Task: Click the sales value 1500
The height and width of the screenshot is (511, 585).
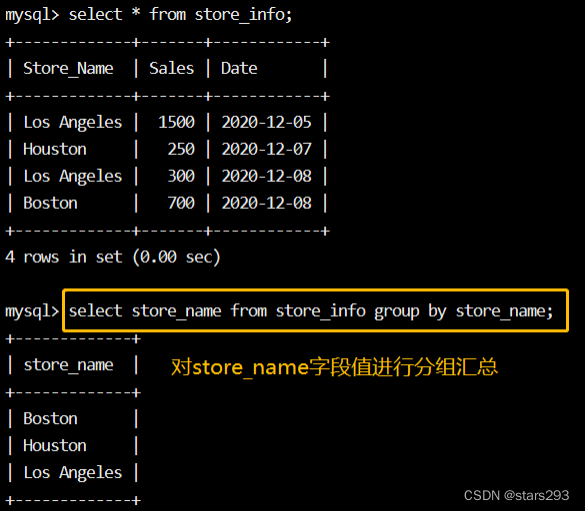Action: pos(176,122)
